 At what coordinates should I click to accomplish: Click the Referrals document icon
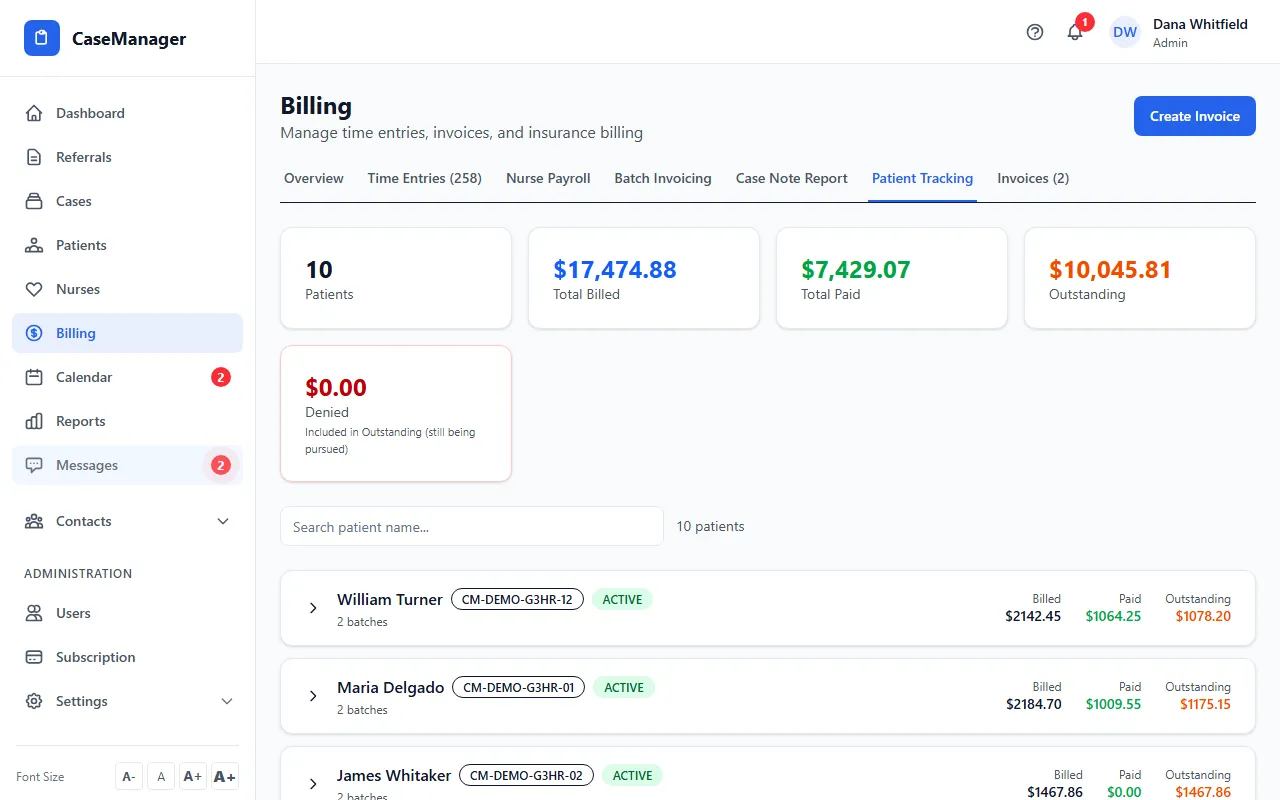pyautogui.click(x=34, y=157)
